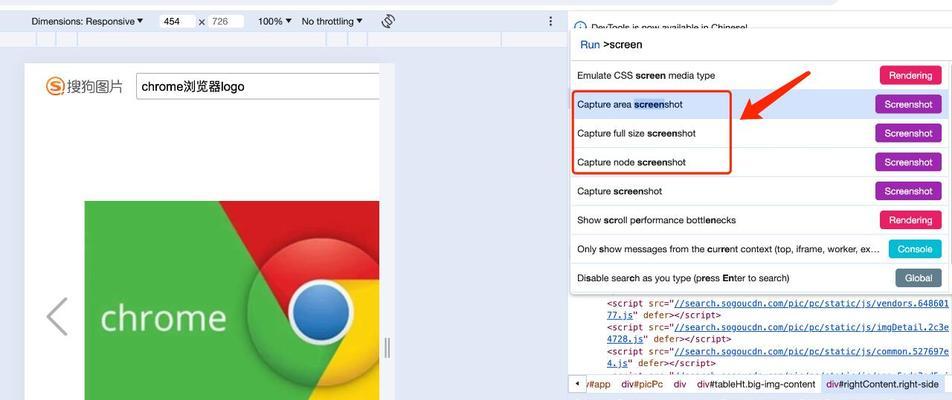
Task: Click the search box with chrome浏览器logo
Action: [257, 86]
